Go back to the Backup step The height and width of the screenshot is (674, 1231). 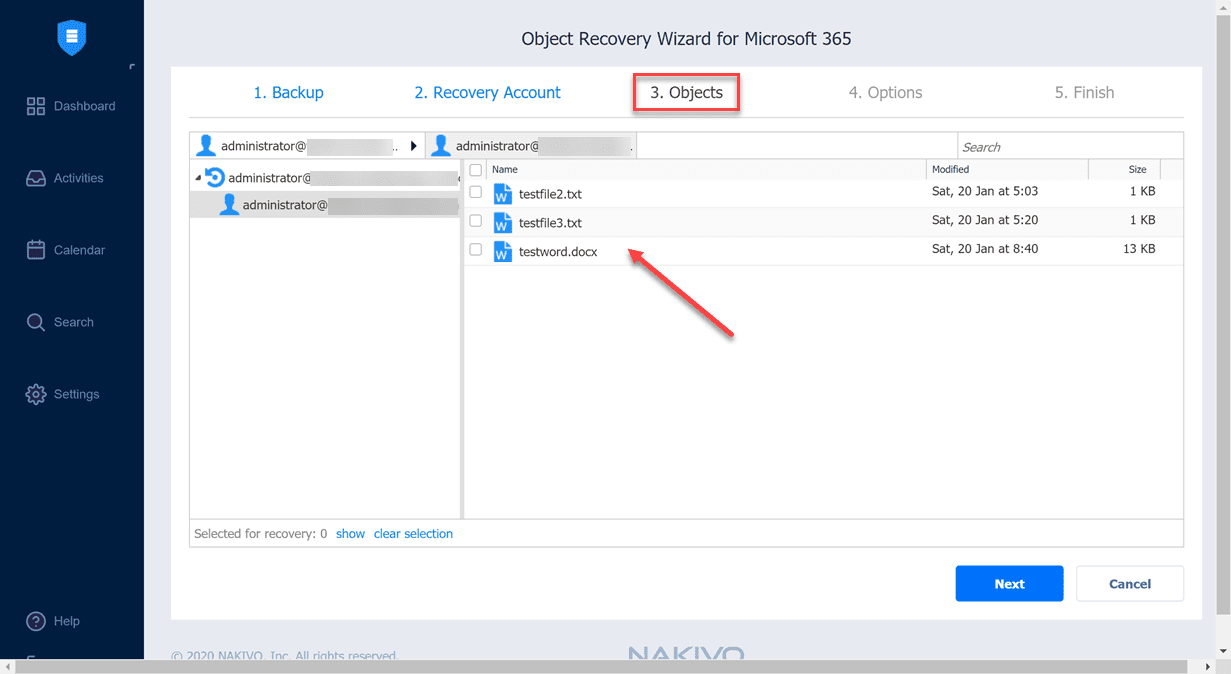point(289,92)
